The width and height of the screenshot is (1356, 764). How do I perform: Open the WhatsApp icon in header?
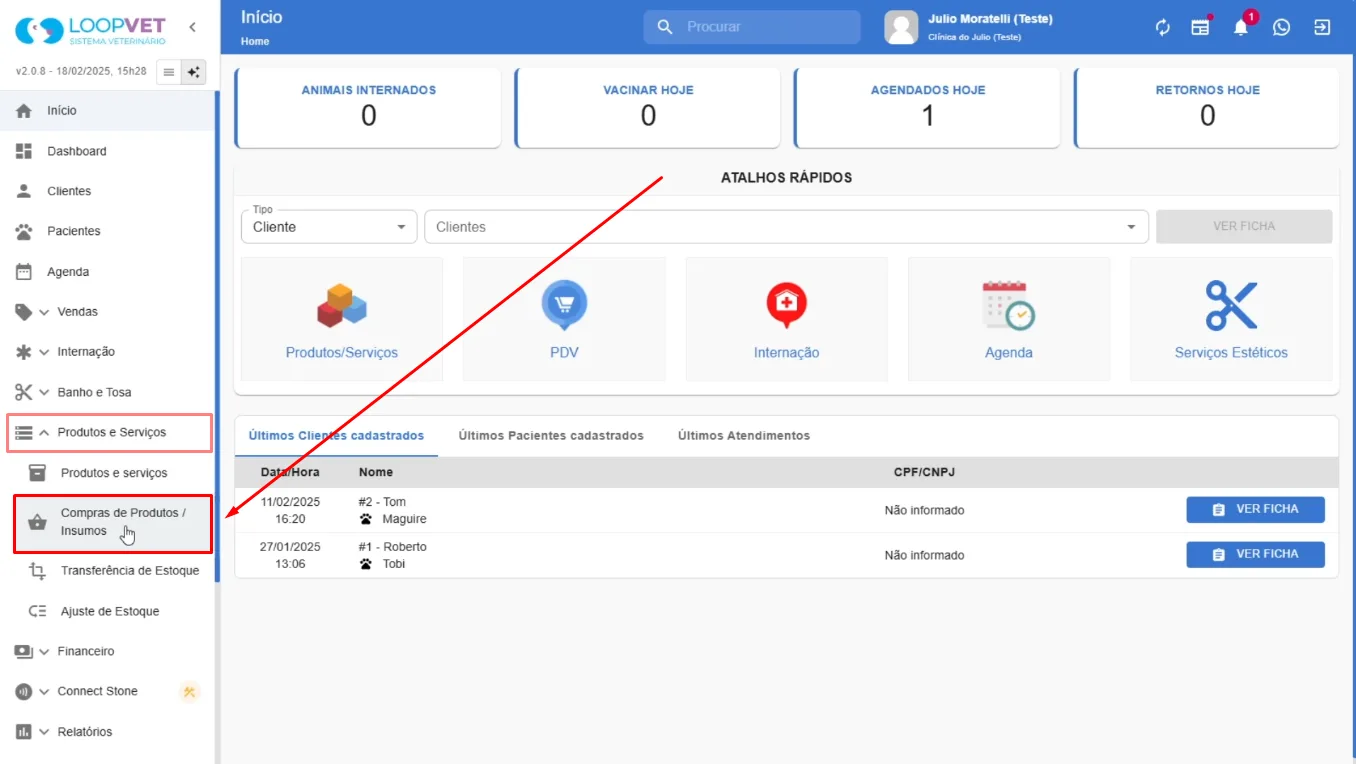1281,27
